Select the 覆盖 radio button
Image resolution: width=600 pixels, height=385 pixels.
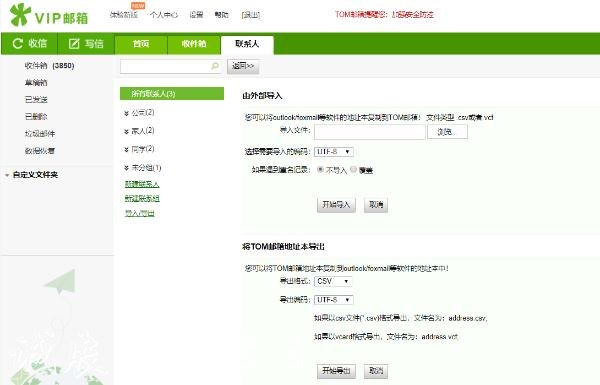[x=353, y=169]
